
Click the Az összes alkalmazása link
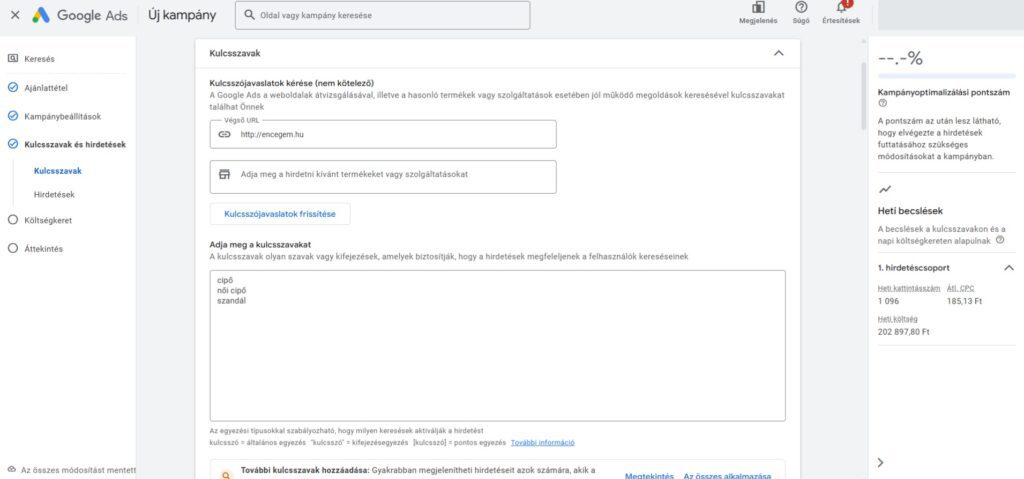point(727,476)
